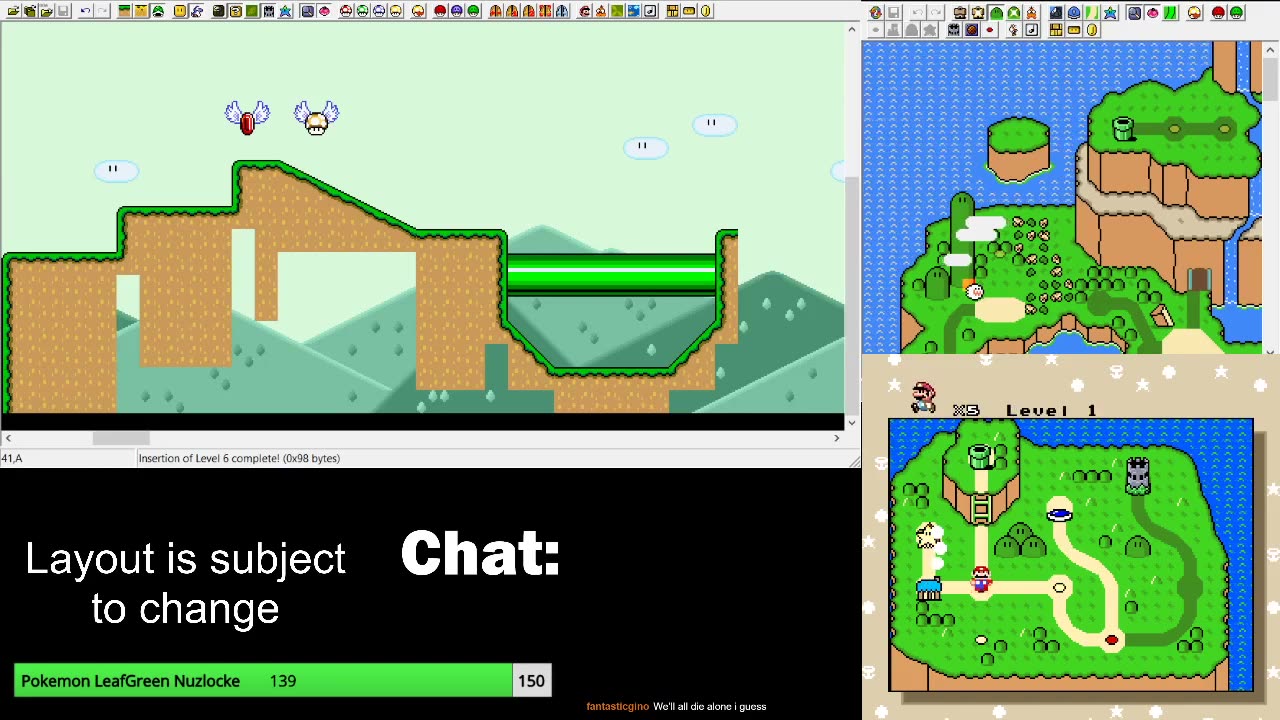Click the down arrow of level editor vertical scrollbar
Image resolution: width=1280 pixels, height=720 pixels.
[852, 423]
